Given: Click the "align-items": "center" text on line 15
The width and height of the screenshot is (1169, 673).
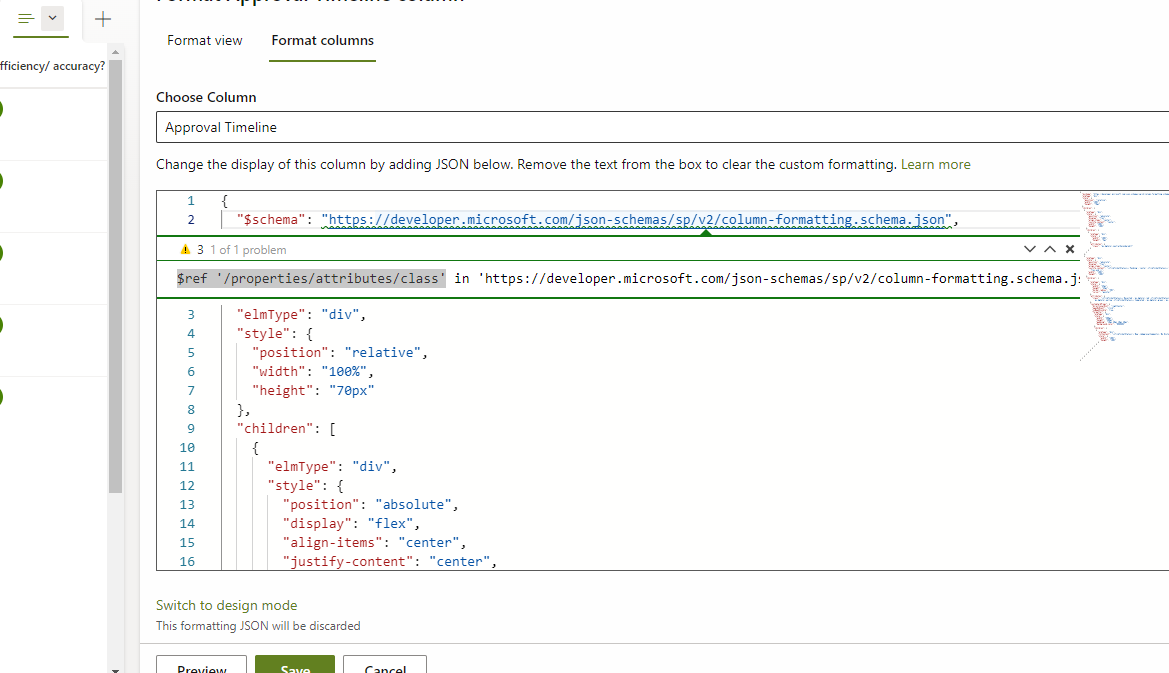Looking at the screenshot, I should tap(374, 543).
